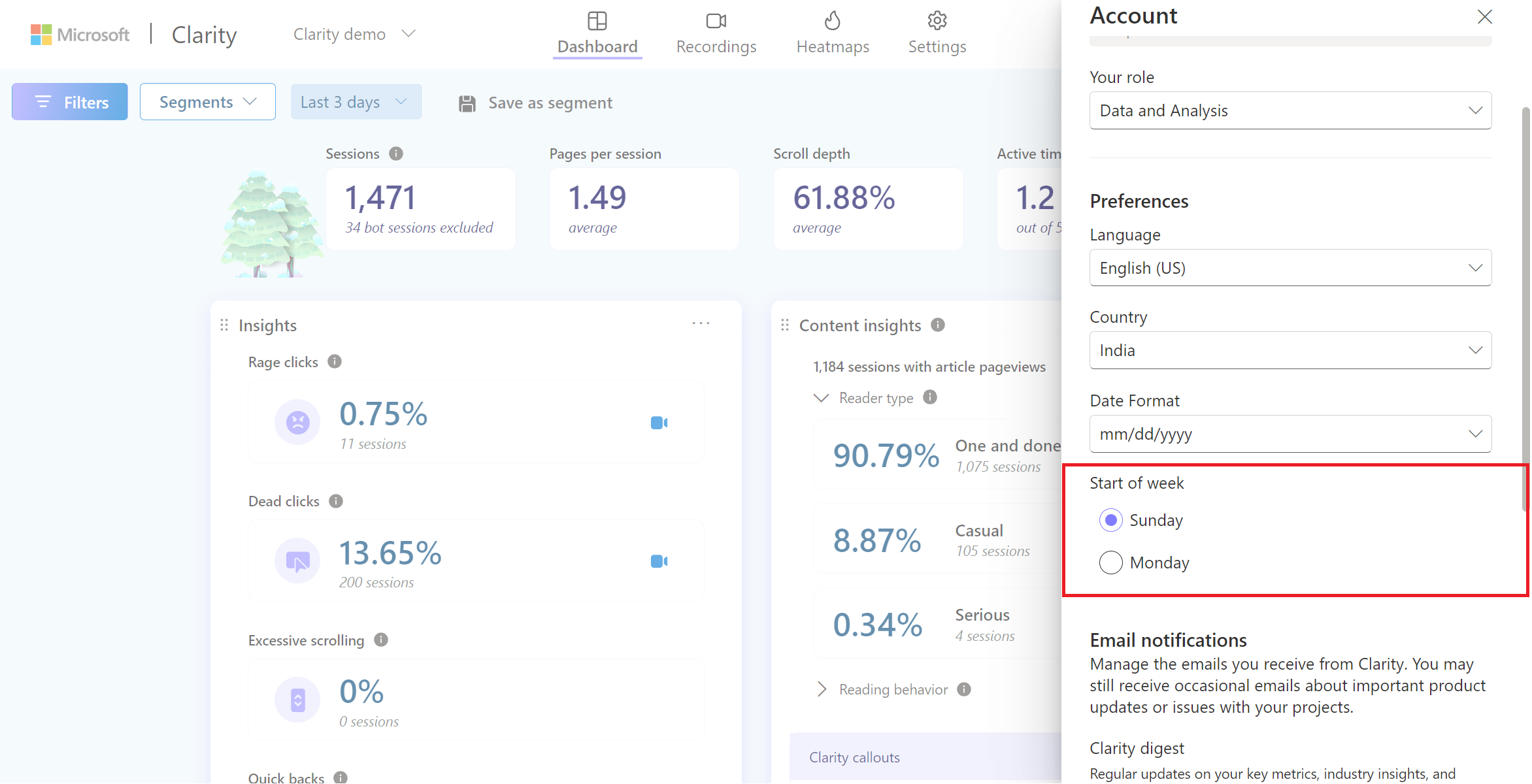This screenshot has height=784, width=1532.
Task: Click the 1,471 Sessions card
Action: [x=421, y=209]
